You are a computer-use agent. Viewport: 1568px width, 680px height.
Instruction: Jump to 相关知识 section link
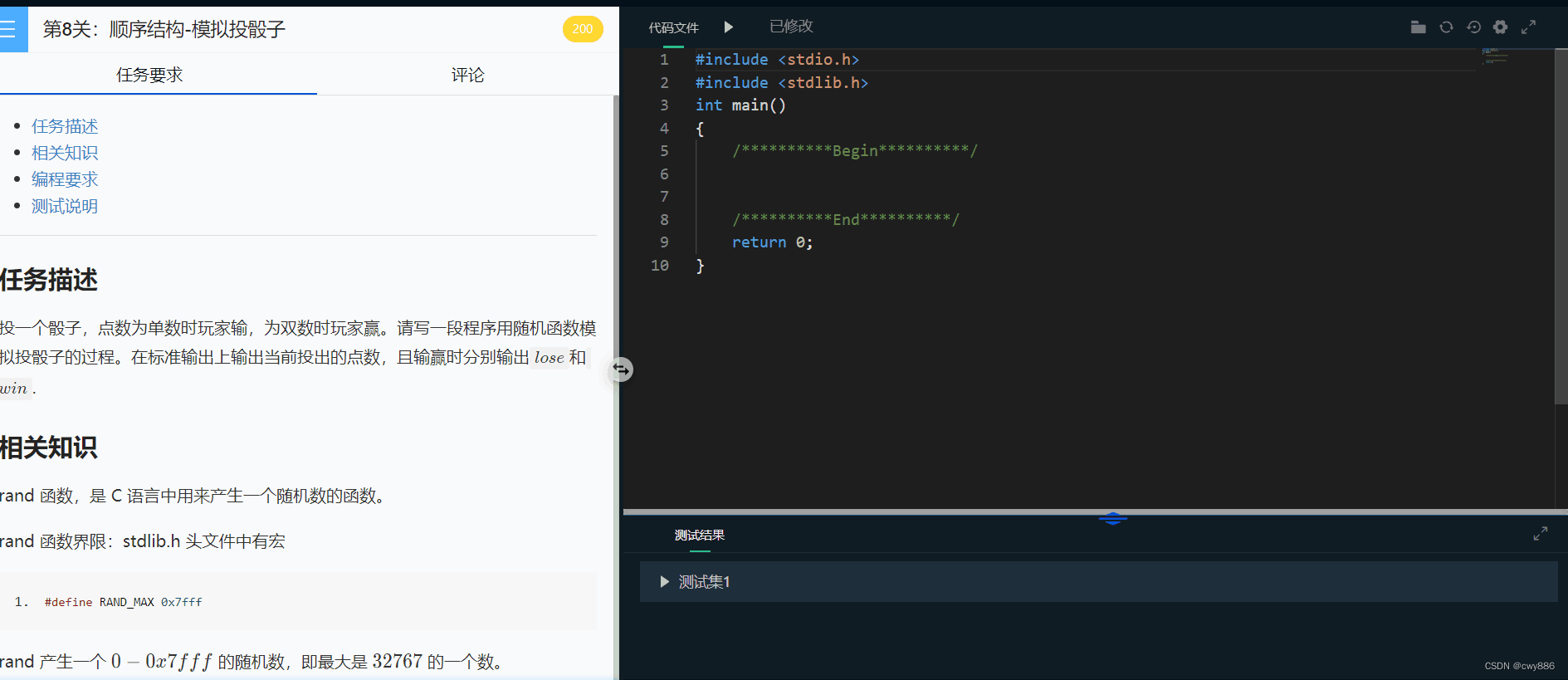[x=65, y=153]
